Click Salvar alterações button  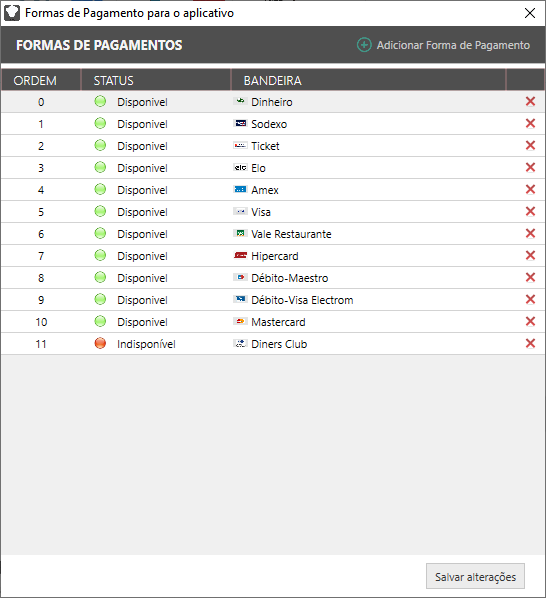[475, 576]
